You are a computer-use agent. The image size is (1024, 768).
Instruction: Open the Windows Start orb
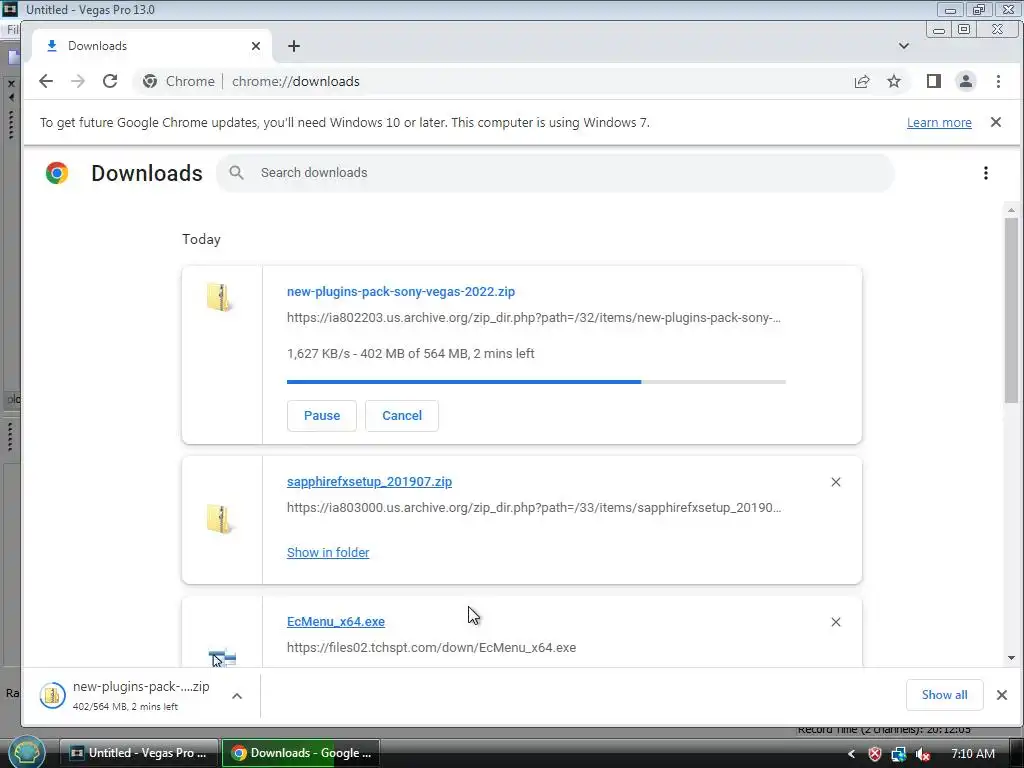click(26, 752)
